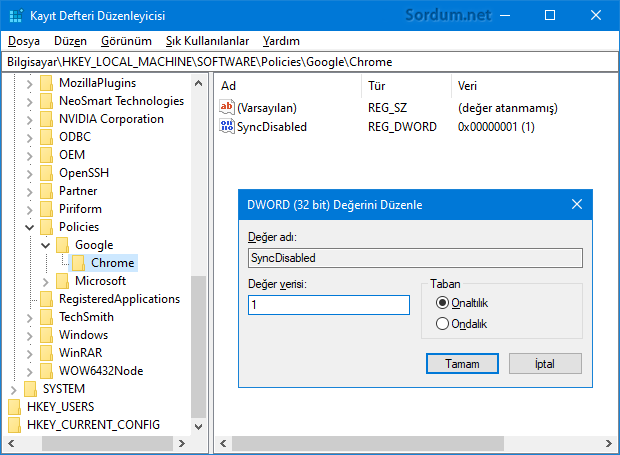This screenshot has height=455, width=620.
Task: Click the tree horizontal scrollbar thumb
Action: point(107,443)
